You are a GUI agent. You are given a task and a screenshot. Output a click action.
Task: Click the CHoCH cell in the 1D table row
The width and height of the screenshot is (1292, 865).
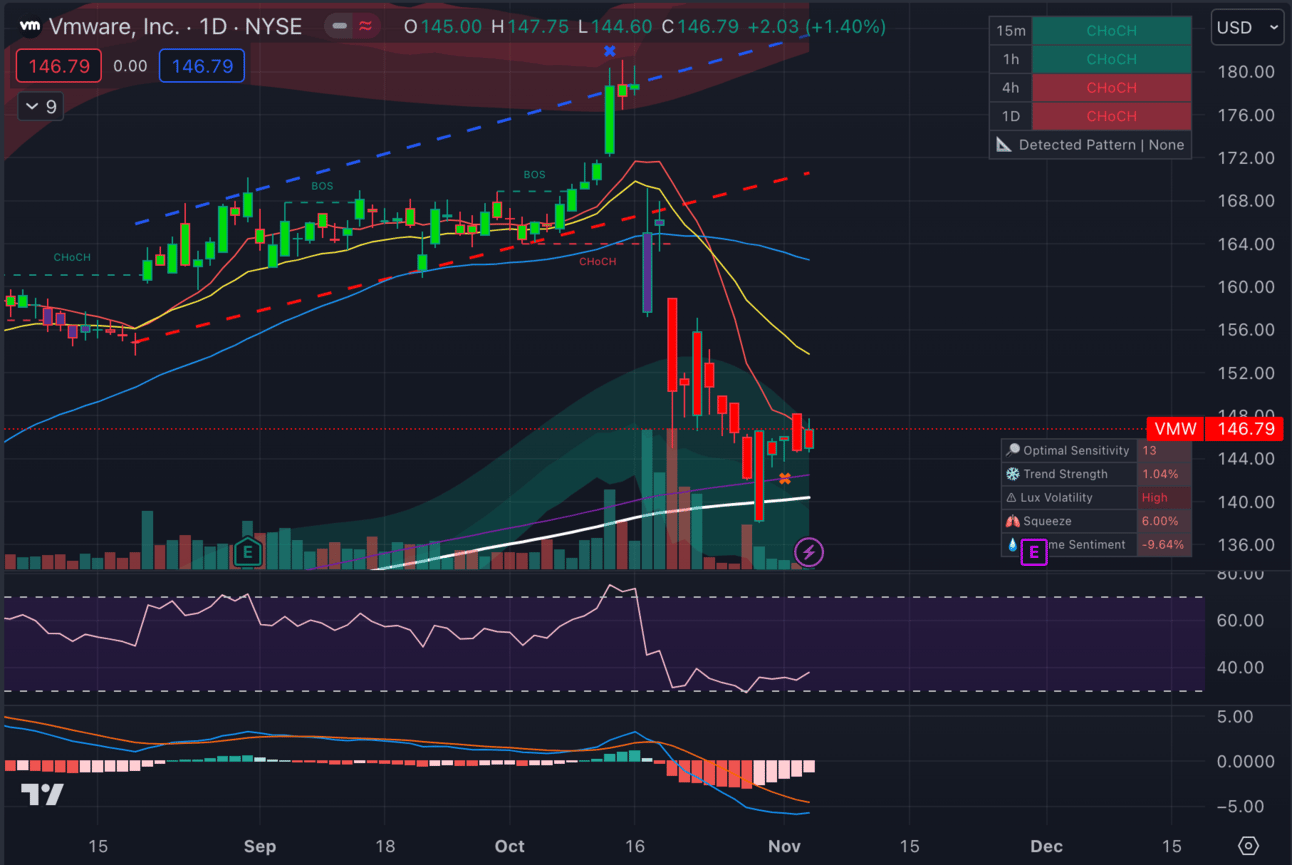[x=1111, y=116]
